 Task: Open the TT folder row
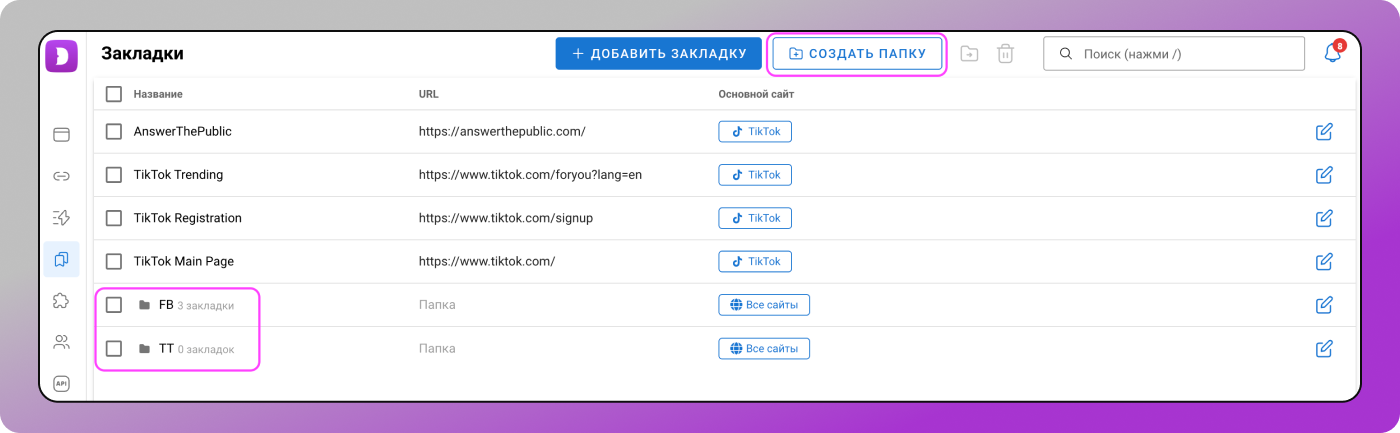click(x=724, y=348)
